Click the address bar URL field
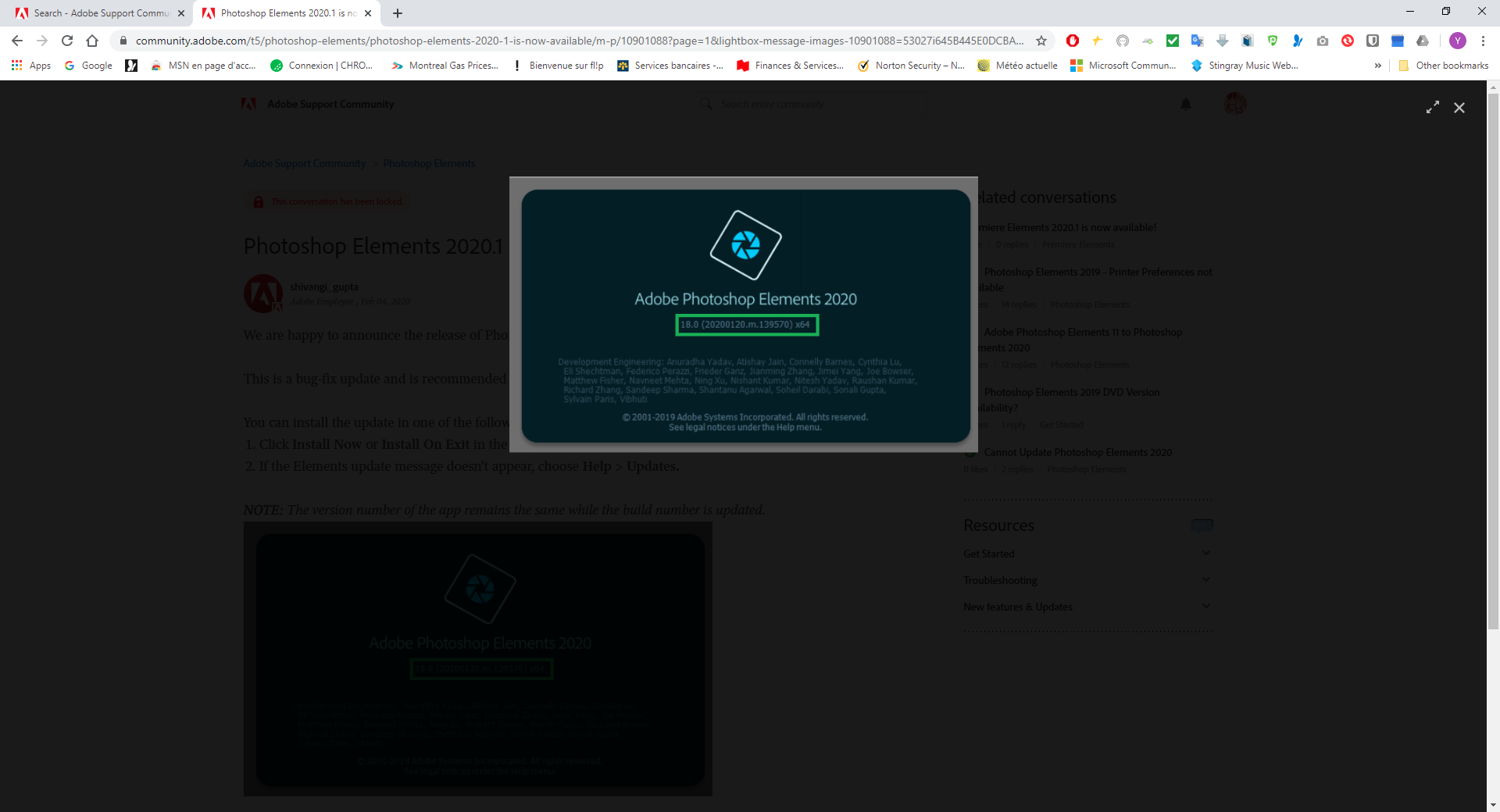 [x=580, y=41]
